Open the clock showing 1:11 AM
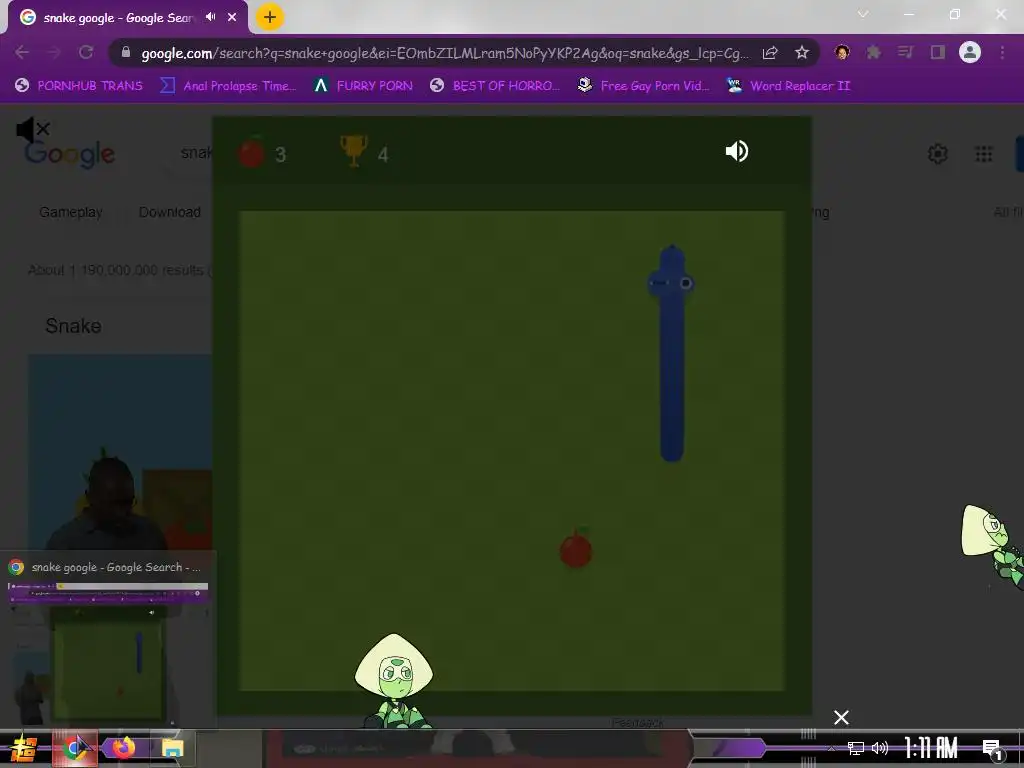 tap(931, 748)
